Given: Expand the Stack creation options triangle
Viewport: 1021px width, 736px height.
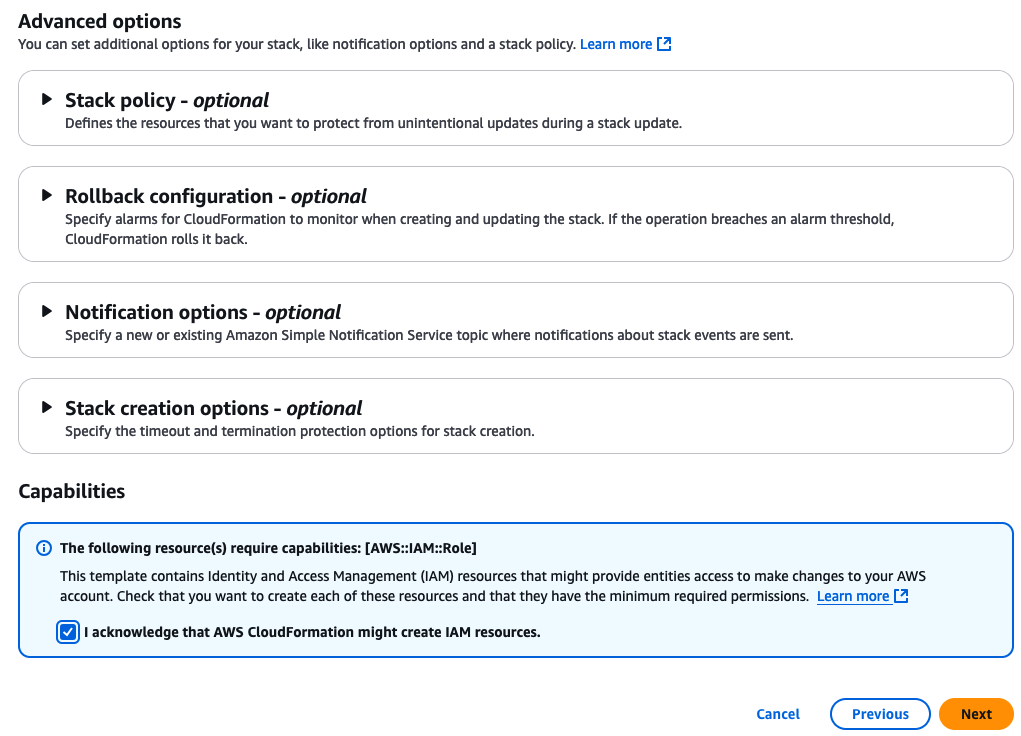Looking at the screenshot, I should tap(46, 407).
